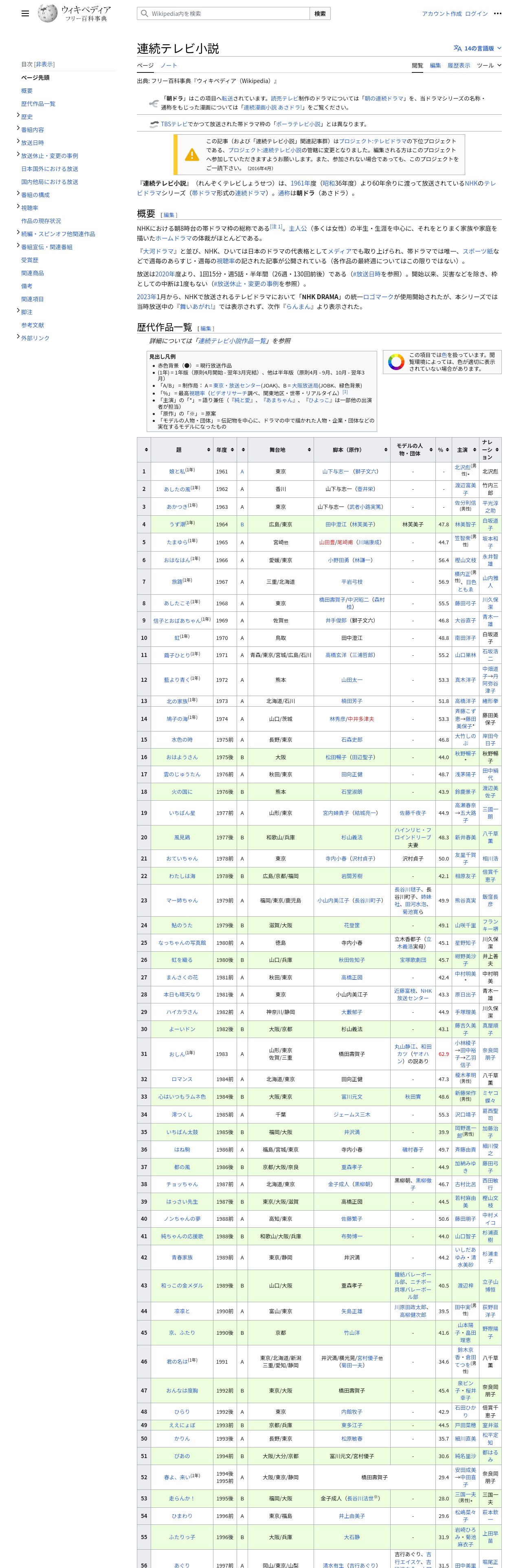Open the マー姉ちゃん drama link
The image size is (523, 1568).
181,900
